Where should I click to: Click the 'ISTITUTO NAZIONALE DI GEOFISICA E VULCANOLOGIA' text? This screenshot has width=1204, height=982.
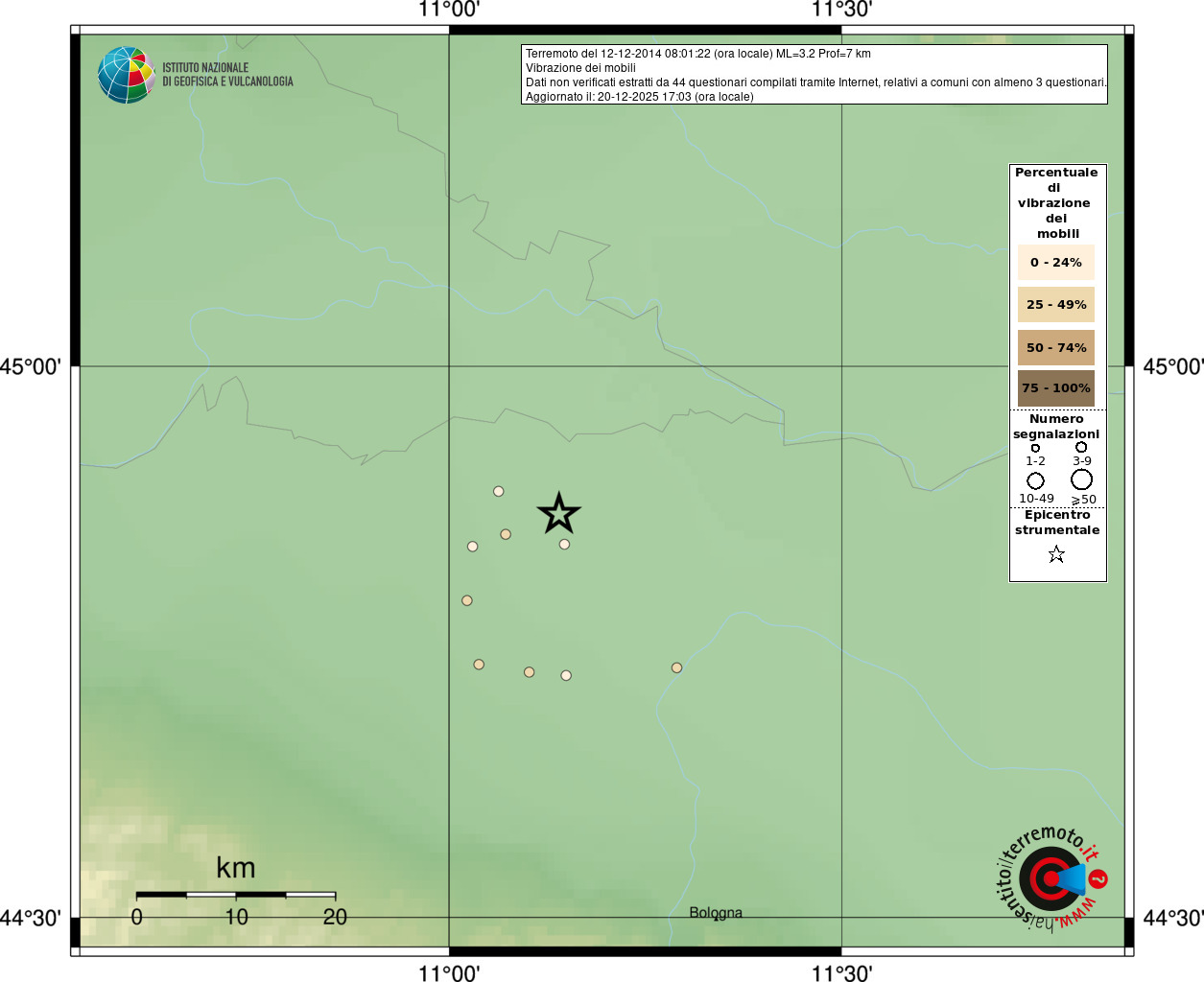click(x=227, y=75)
